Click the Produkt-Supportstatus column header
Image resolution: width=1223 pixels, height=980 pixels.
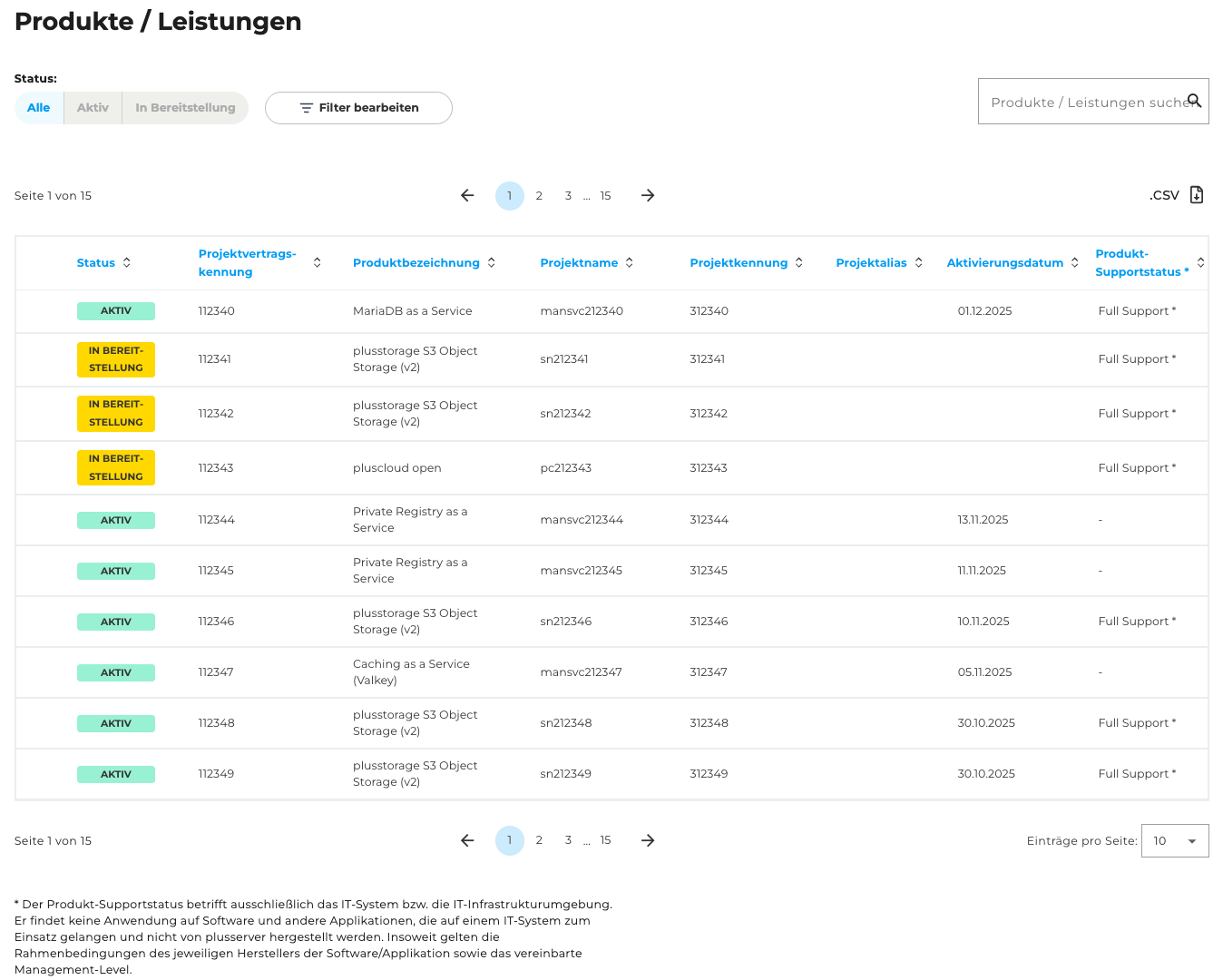[x=1140, y=263]
